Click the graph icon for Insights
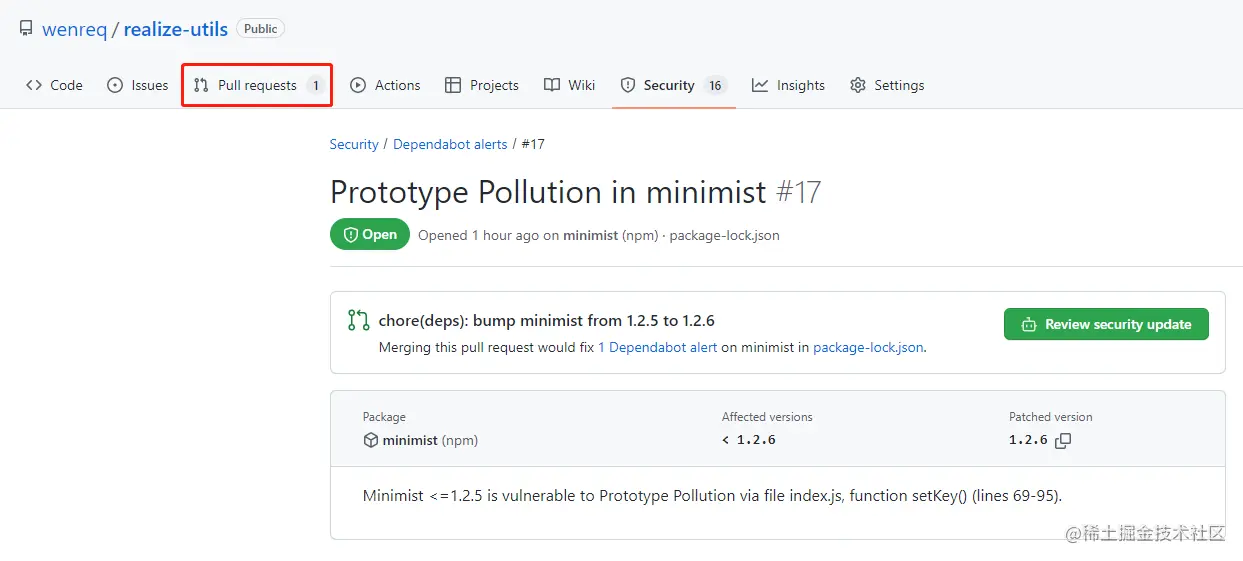Image resolution: width=1243 pixels, height=561 pixels. pyautogui.click(x=760, y=85)
